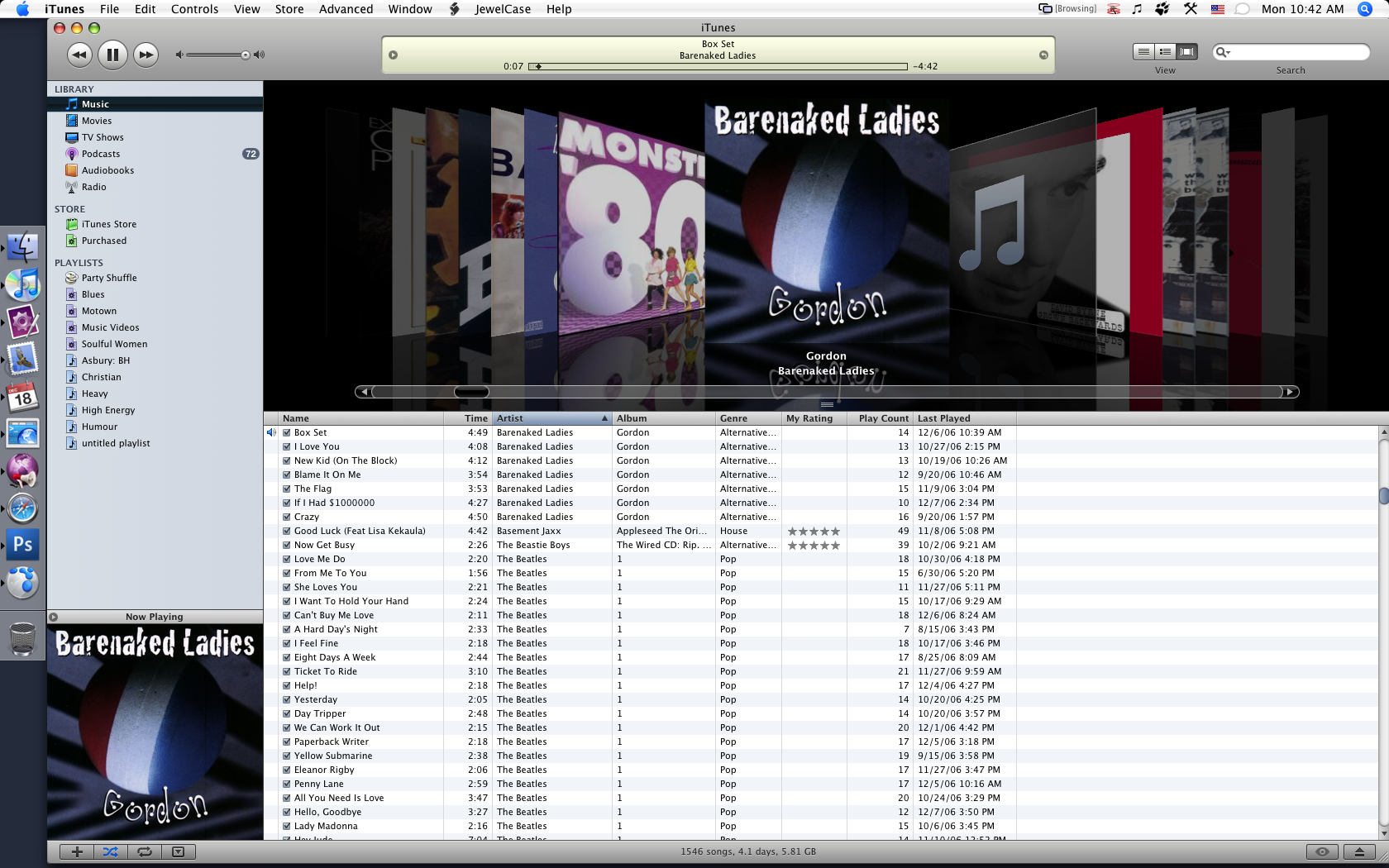Open the search options magnifier dropdown

click(1223, 52)
